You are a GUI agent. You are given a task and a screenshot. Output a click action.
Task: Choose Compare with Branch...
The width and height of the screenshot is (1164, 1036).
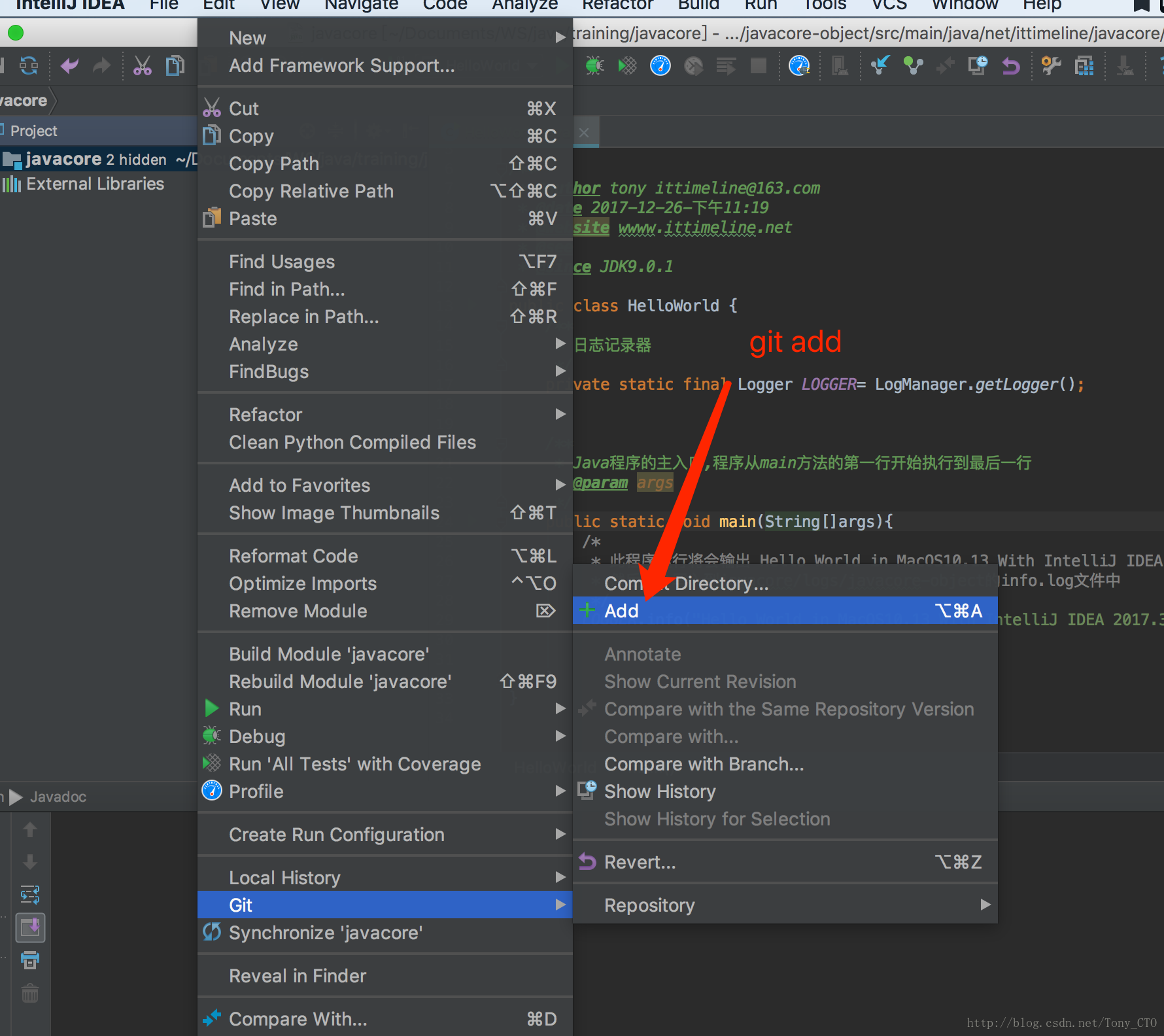coord(785,764)
